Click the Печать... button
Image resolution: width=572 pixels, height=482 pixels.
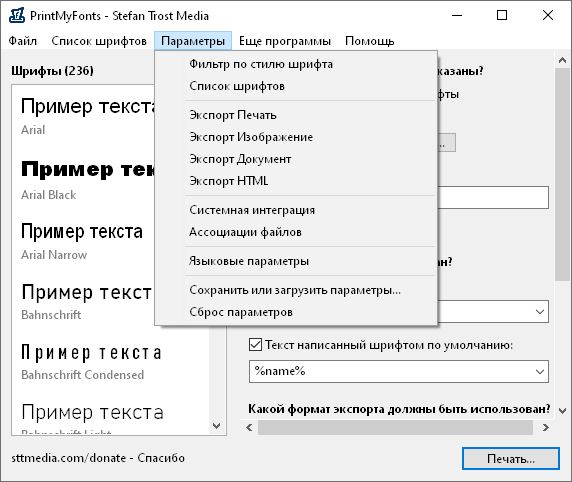click(x=511, y=459)
